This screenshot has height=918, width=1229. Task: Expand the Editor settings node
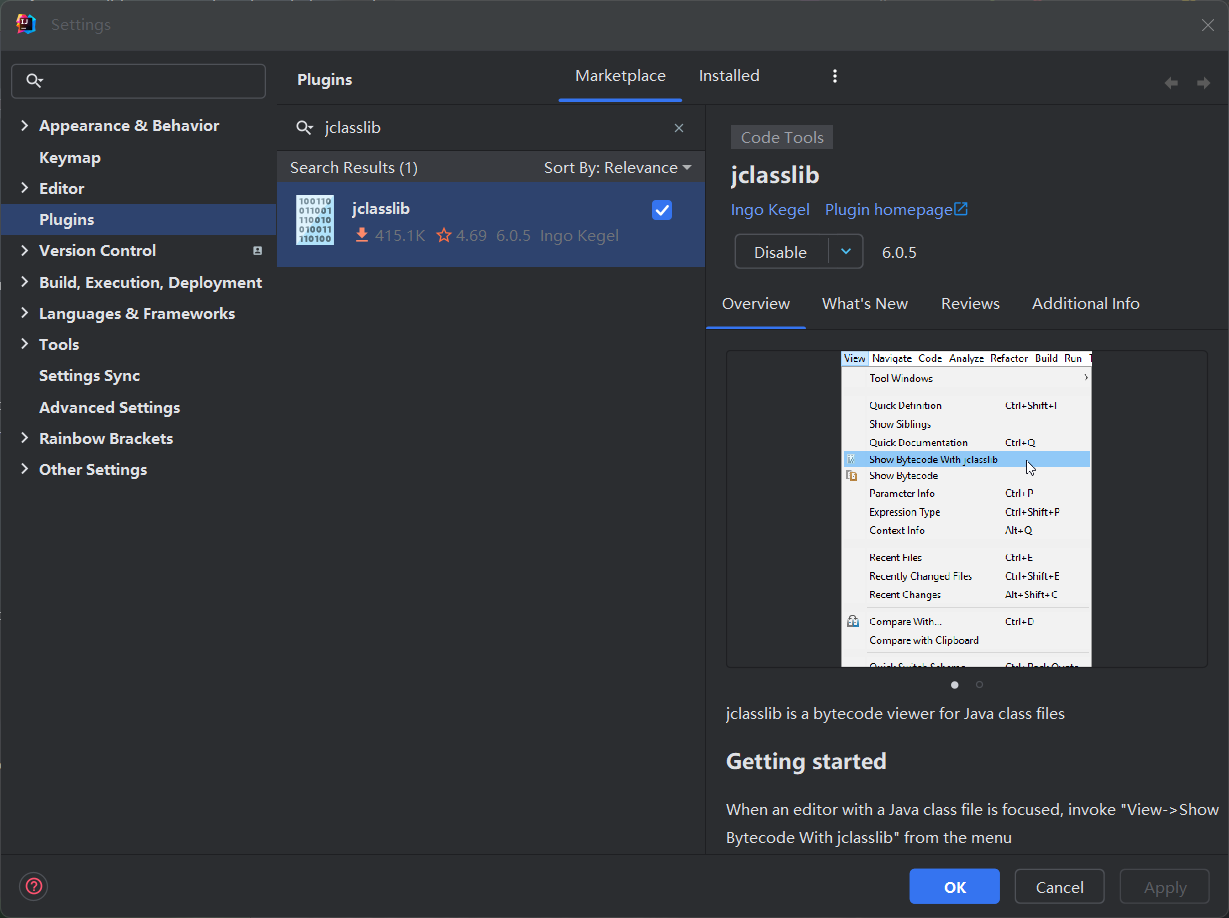(x=24, y=188)
